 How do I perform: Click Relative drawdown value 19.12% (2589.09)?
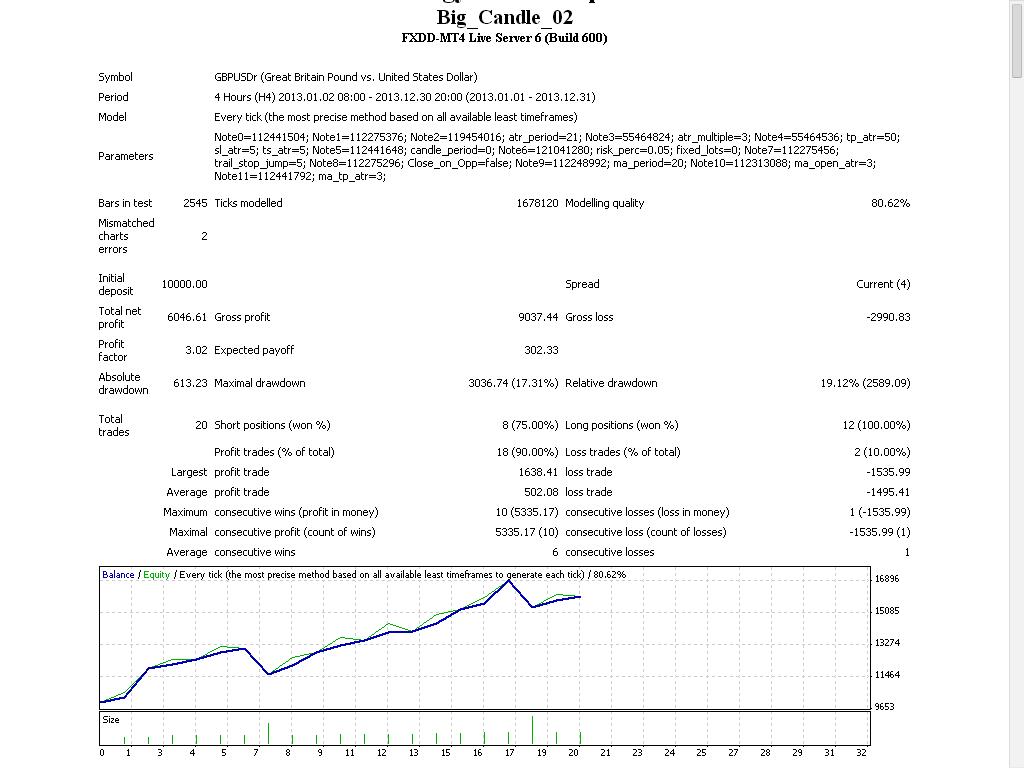865,383
